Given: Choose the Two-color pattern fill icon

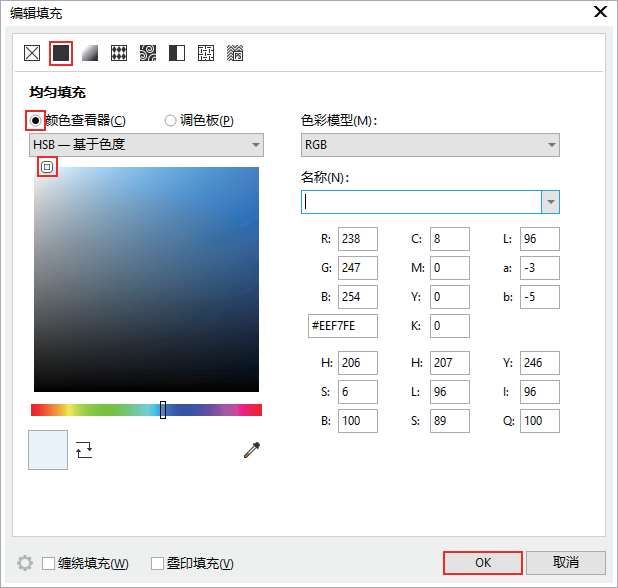Looking at the screenshot, I should 177,53.
